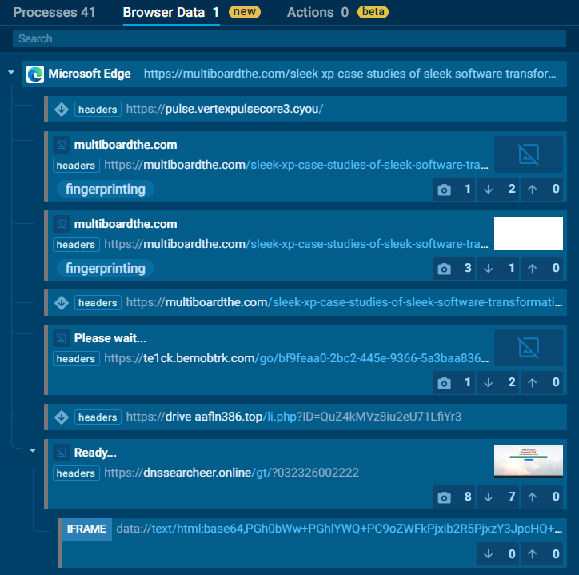The image size is (579, 575).
Task: Select the 'Ready...' page title
Action: tap(95, 453)
